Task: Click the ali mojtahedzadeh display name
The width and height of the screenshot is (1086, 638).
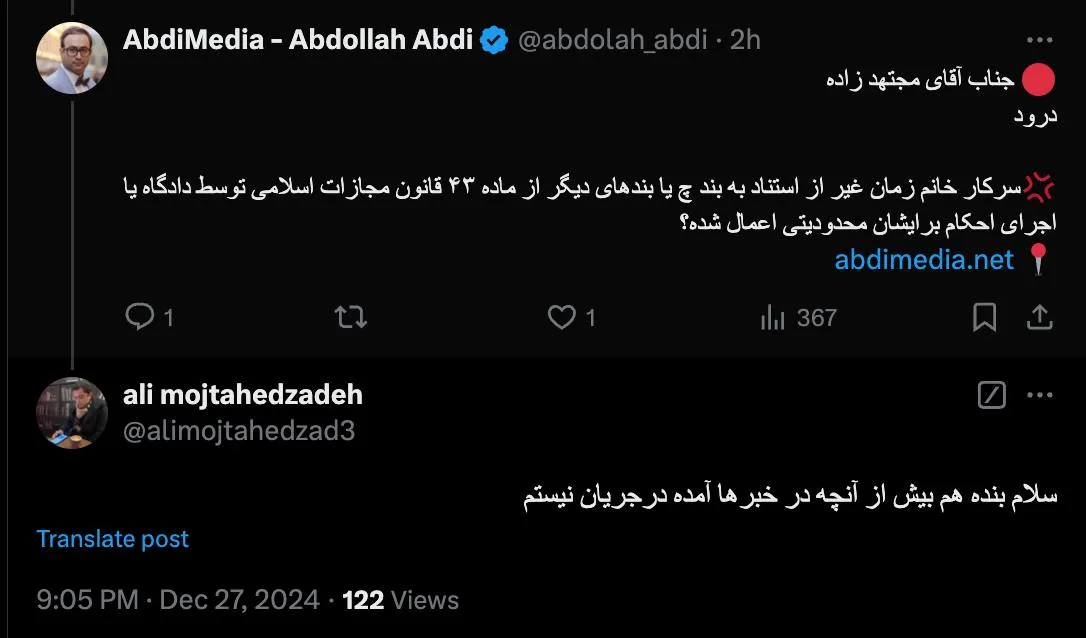Action: point(242,395)
